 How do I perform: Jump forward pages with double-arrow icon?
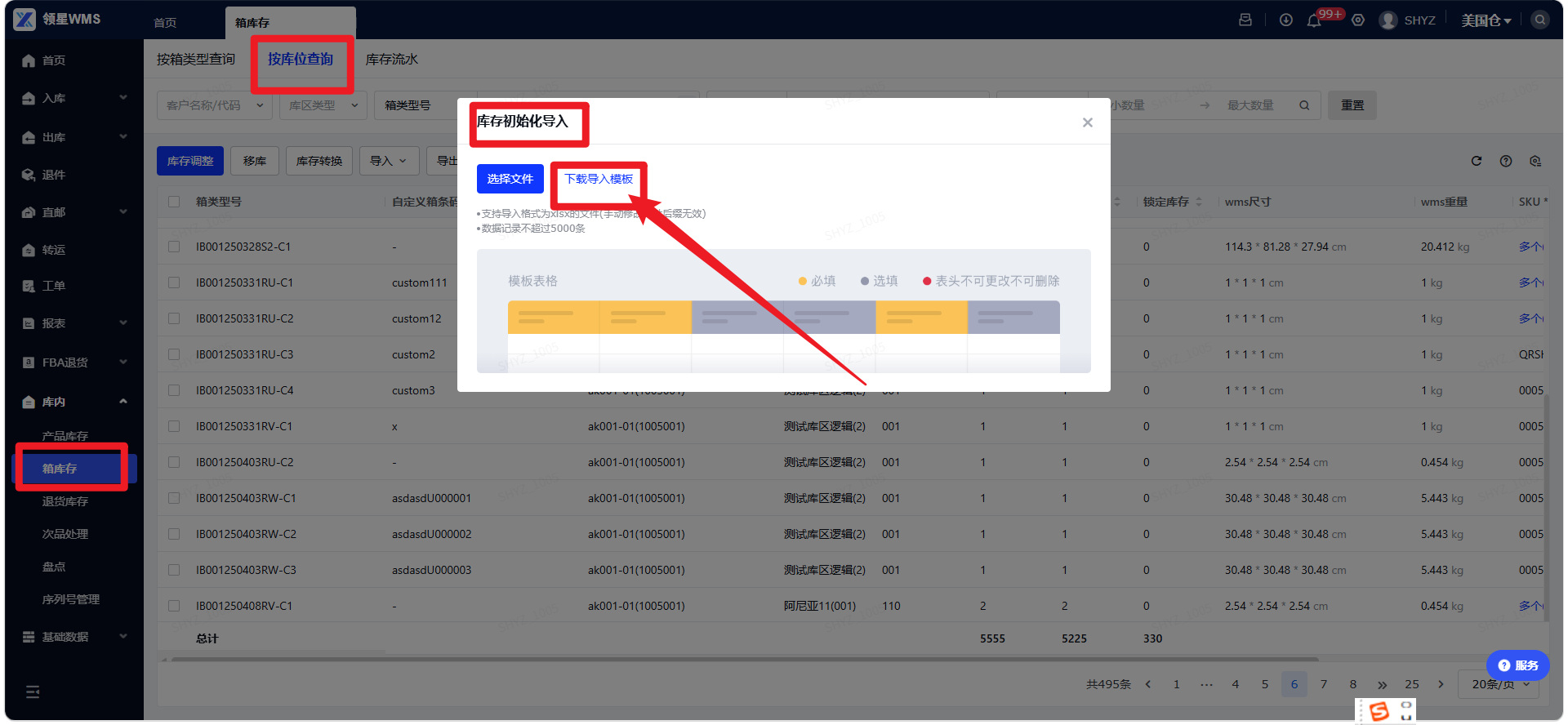[1382, 684]
